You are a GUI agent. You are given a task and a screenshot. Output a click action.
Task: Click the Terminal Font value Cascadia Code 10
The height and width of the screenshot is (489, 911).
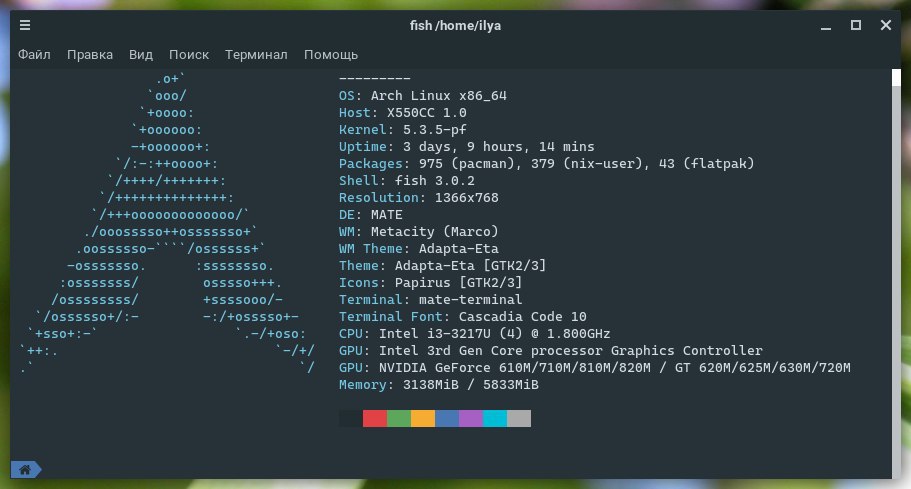(x=522, y=317)
